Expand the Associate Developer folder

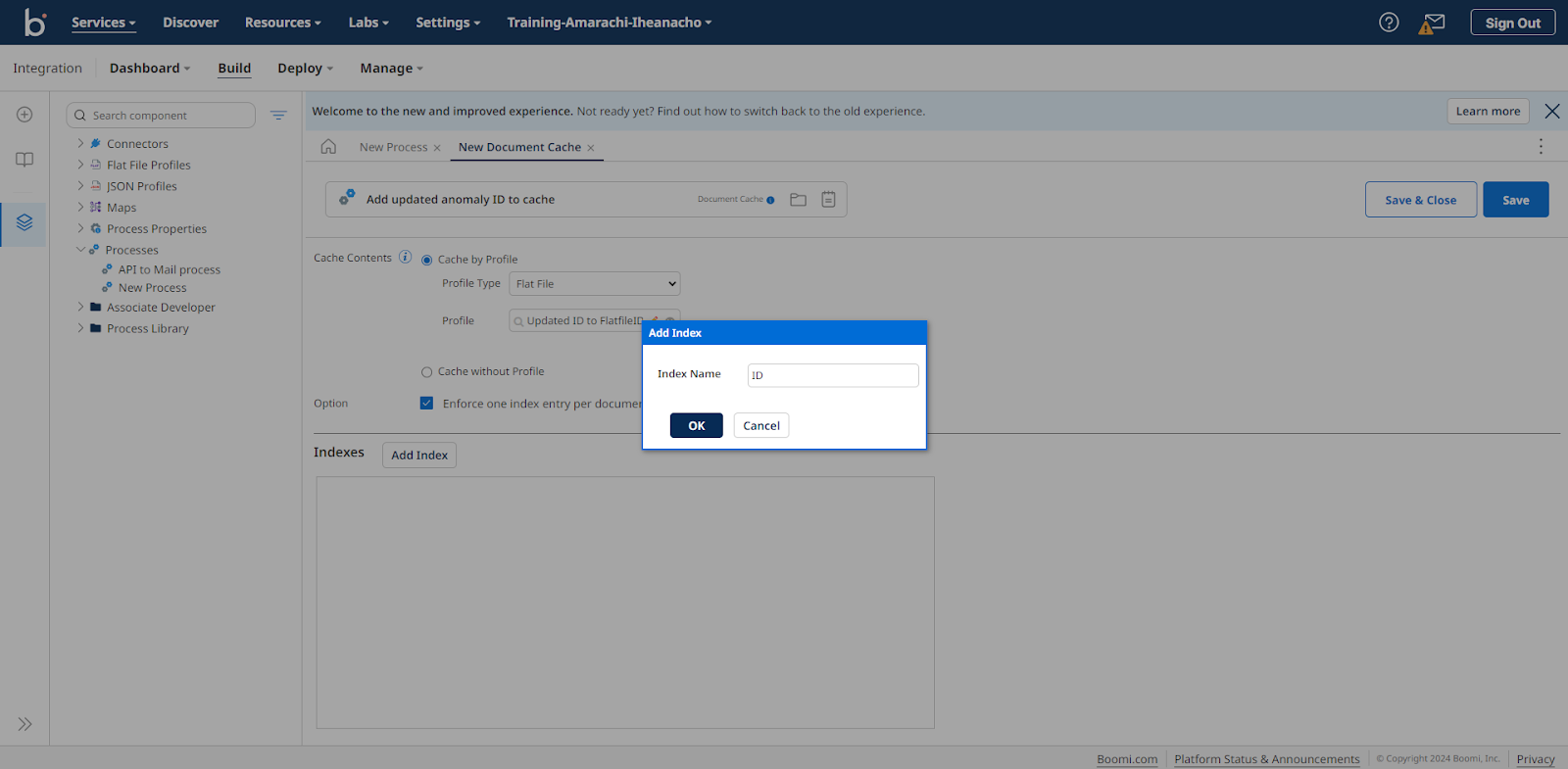tap(80, 307)
